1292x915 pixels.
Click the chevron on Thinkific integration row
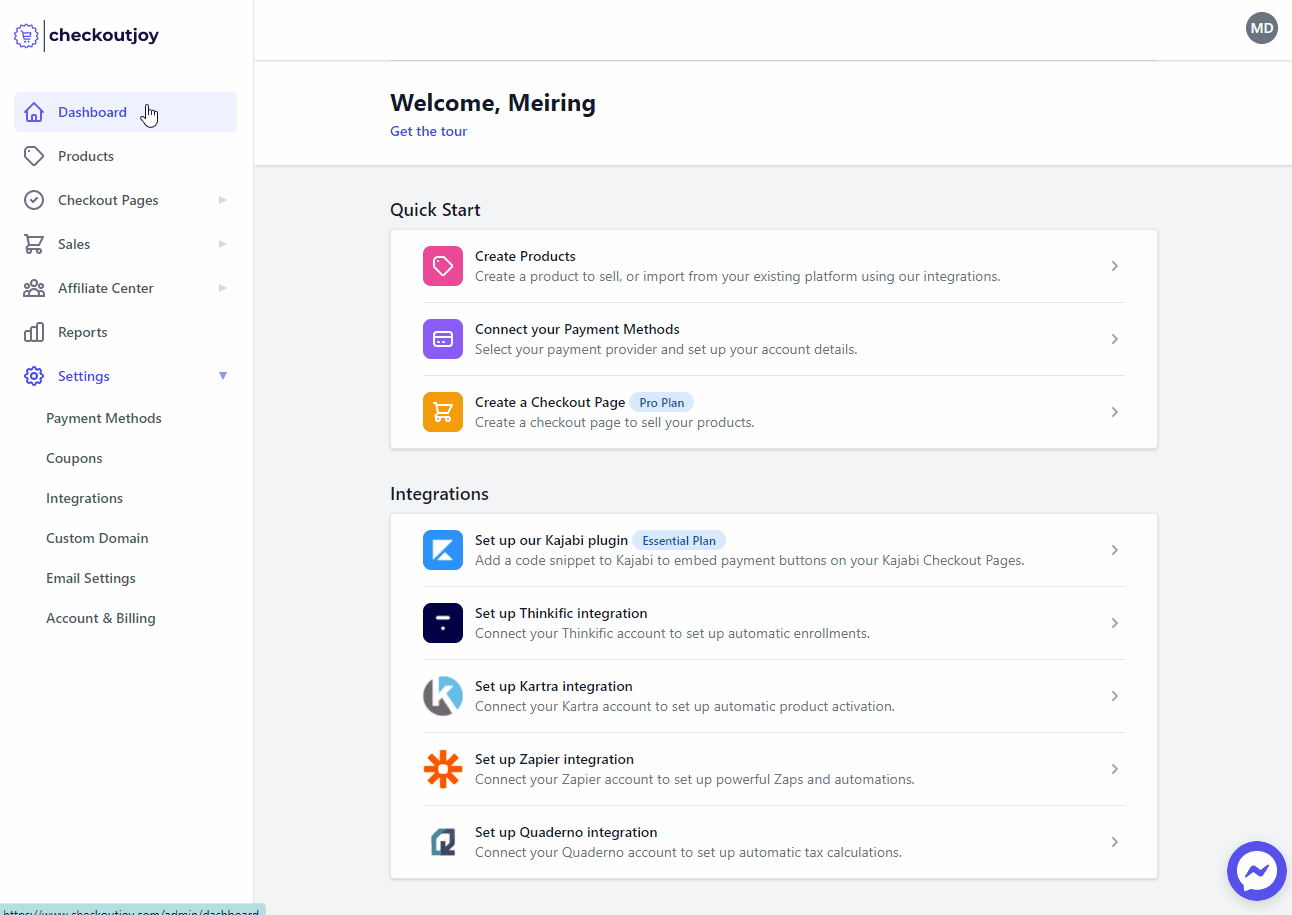(1114, 623)
